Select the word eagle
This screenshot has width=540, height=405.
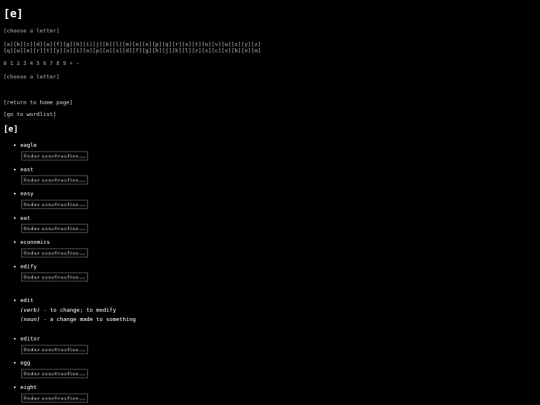pyautogui.click(x=28, y=145)
